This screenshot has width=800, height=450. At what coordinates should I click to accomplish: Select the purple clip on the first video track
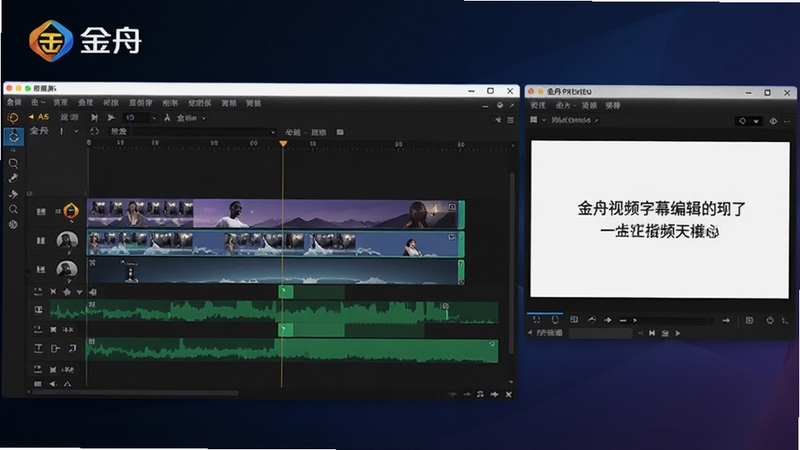[x=276, y=214]
